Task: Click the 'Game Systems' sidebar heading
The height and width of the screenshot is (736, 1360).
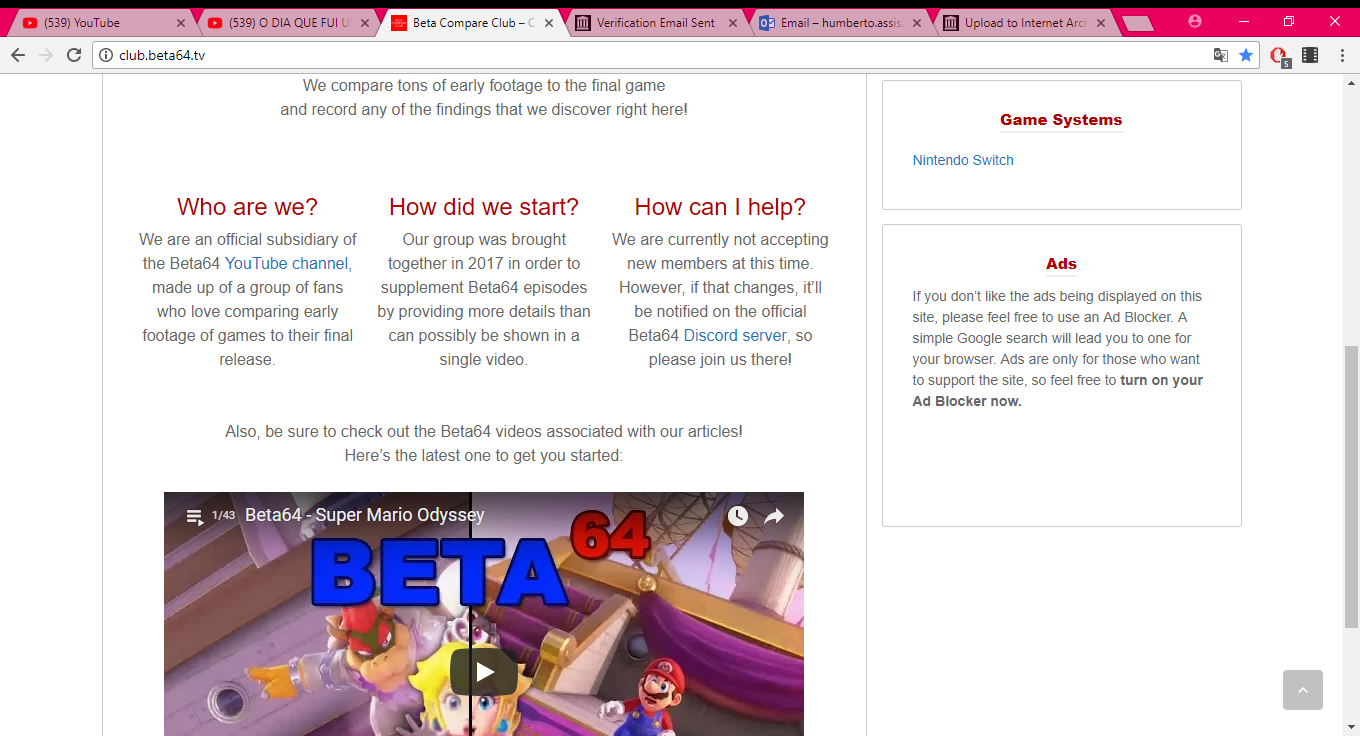Action: (x=1061, y=120)
